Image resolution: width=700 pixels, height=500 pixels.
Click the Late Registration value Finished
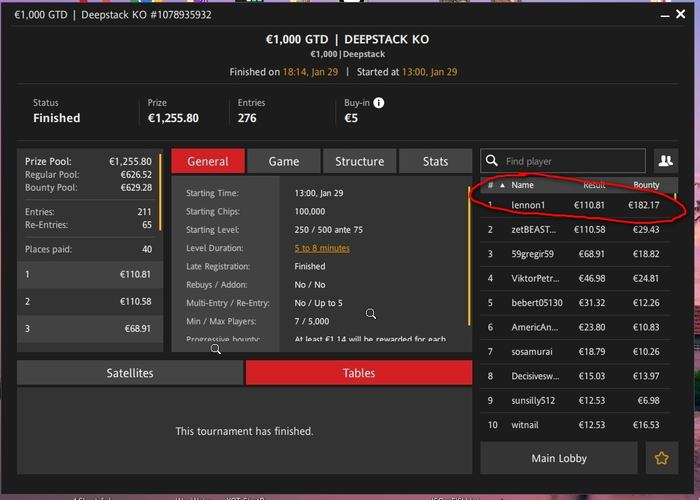(310, 267)
